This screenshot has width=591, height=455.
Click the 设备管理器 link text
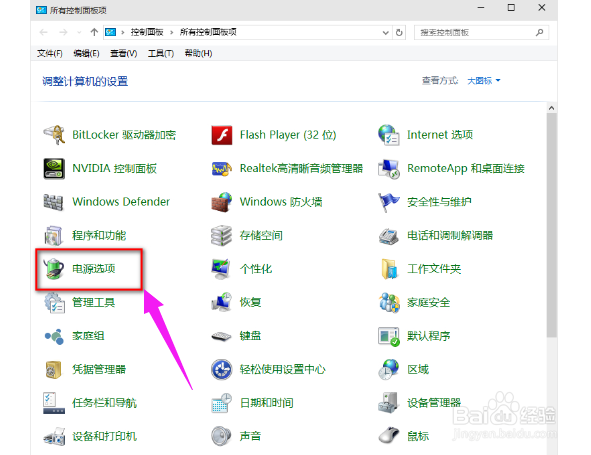tap(434, 403)
